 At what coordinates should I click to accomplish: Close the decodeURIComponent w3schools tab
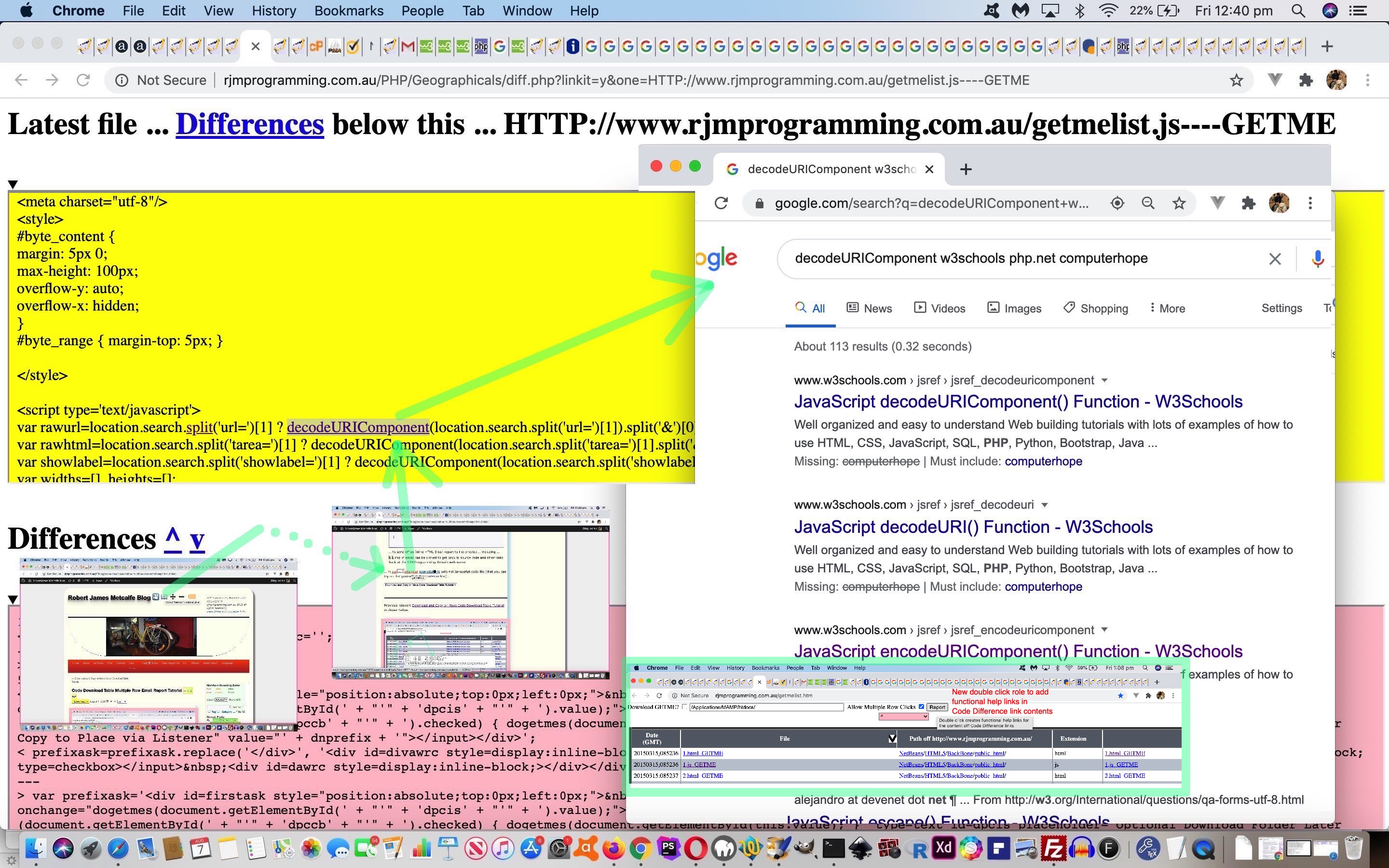[929, 169]
